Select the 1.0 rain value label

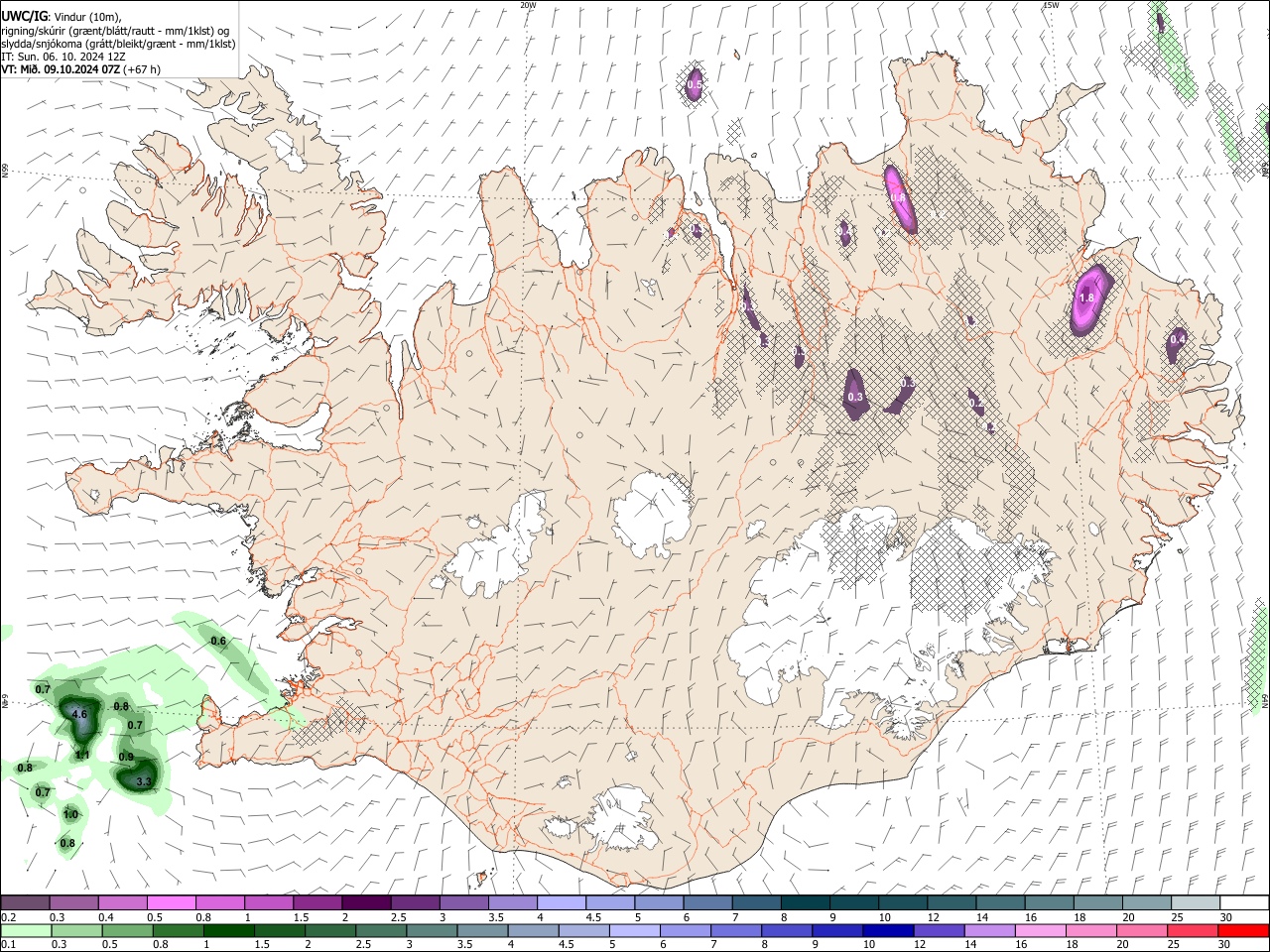click(70, 814)
